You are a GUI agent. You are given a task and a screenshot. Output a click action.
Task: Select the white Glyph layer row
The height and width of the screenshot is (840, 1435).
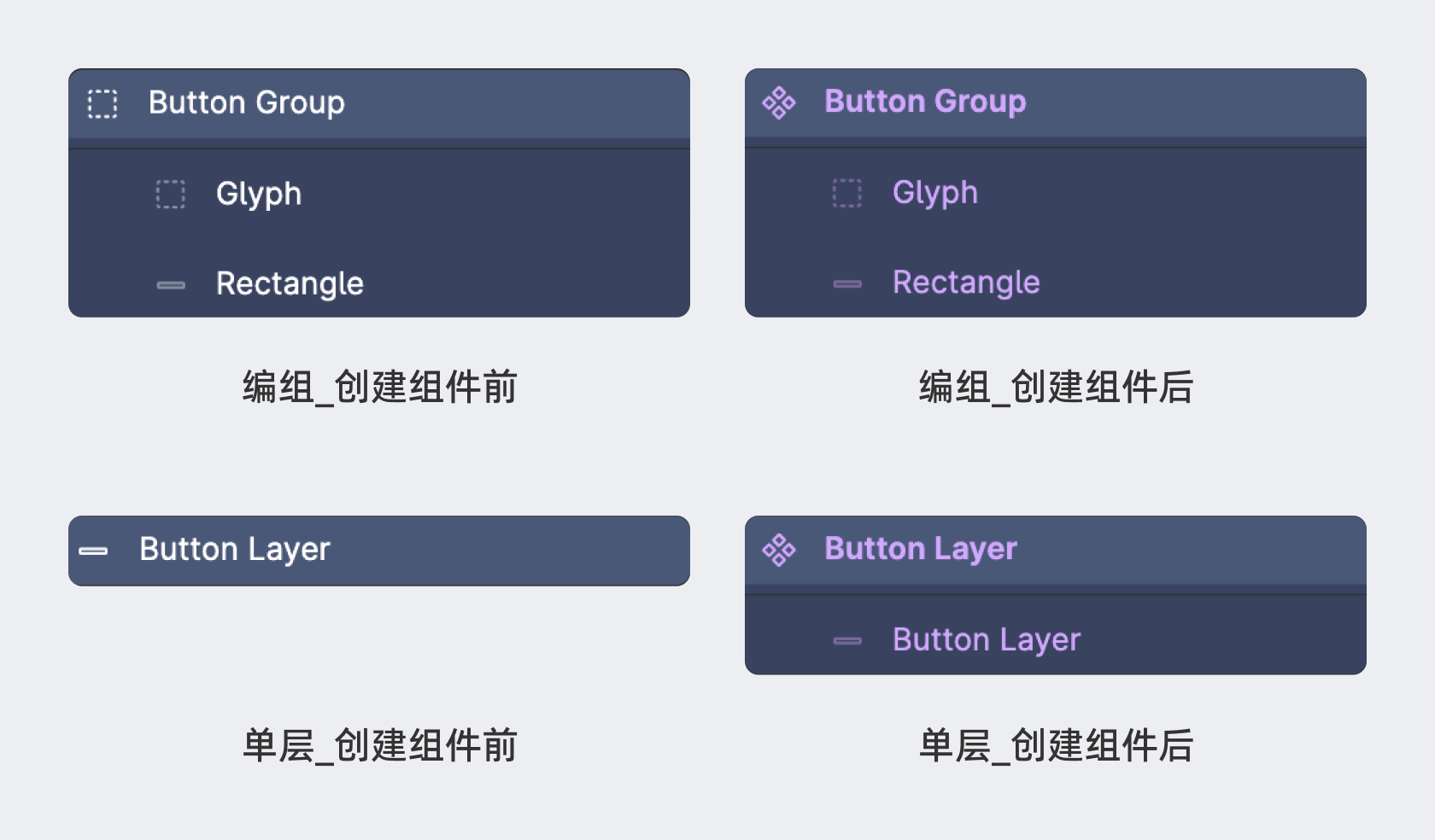(259, 194)
